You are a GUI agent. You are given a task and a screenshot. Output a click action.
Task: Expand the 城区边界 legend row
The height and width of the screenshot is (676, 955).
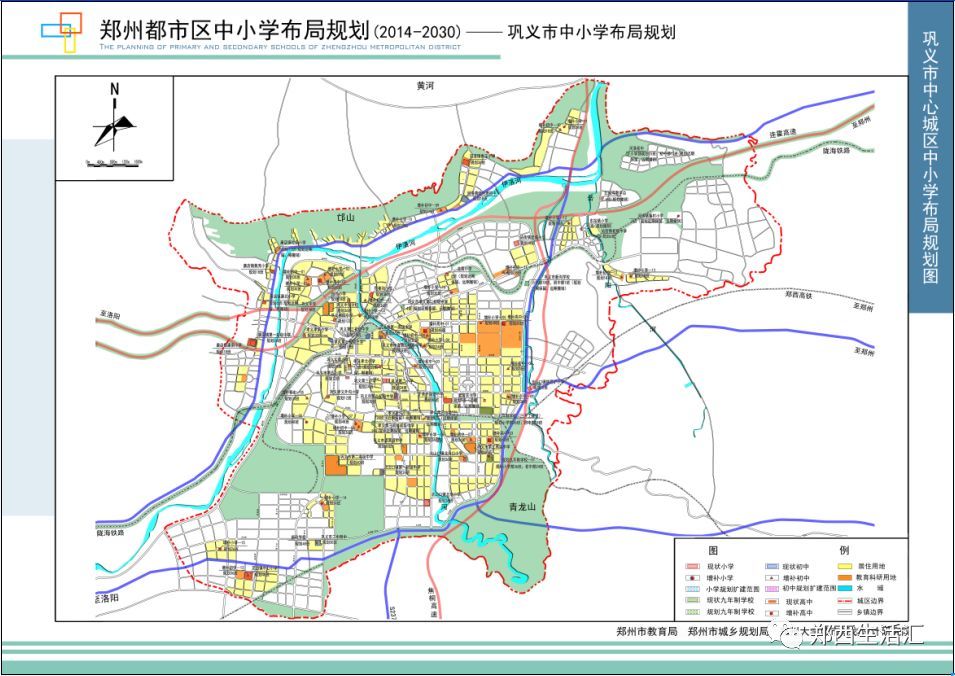tap(845, 601)
